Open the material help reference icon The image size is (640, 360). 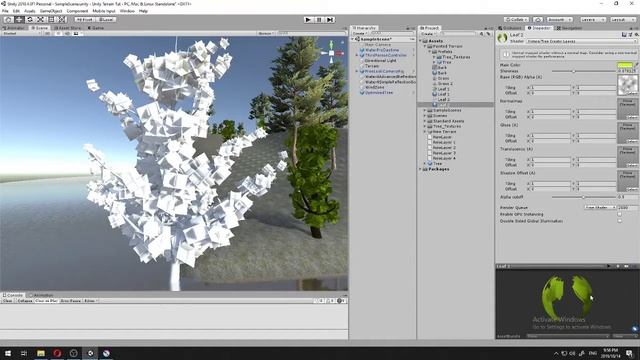point(624,35)
